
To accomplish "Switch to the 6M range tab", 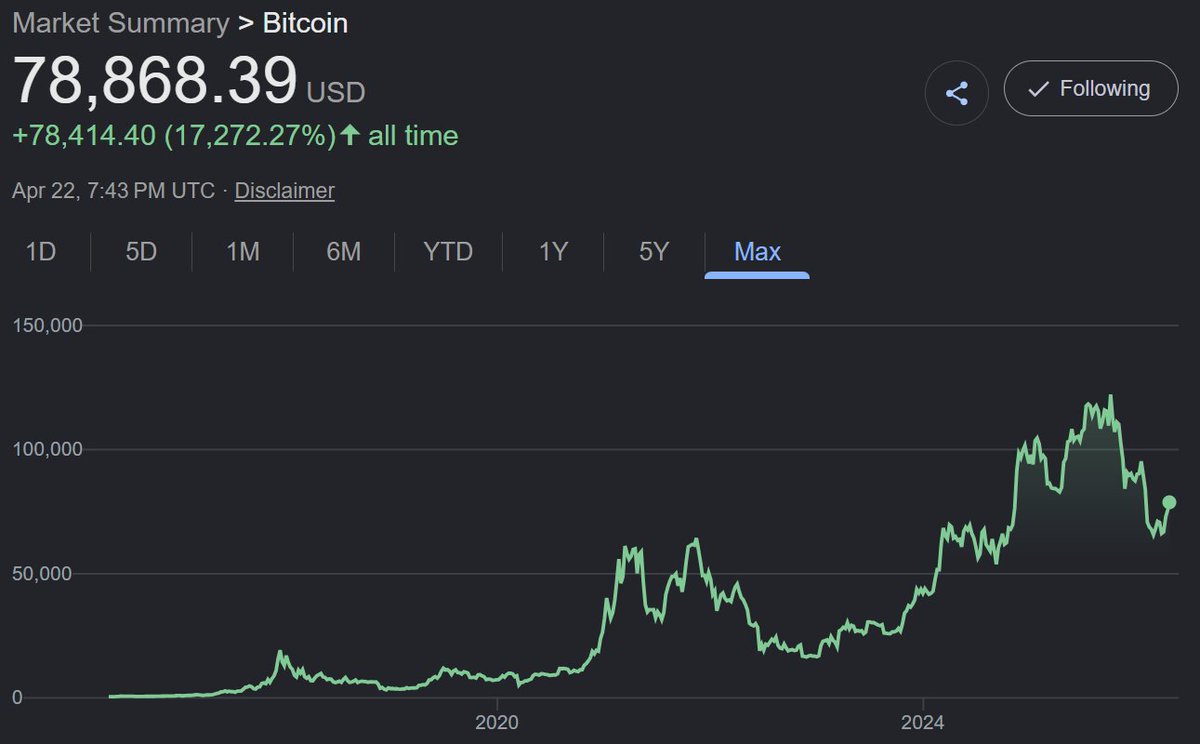I will [x=343, y=252].
